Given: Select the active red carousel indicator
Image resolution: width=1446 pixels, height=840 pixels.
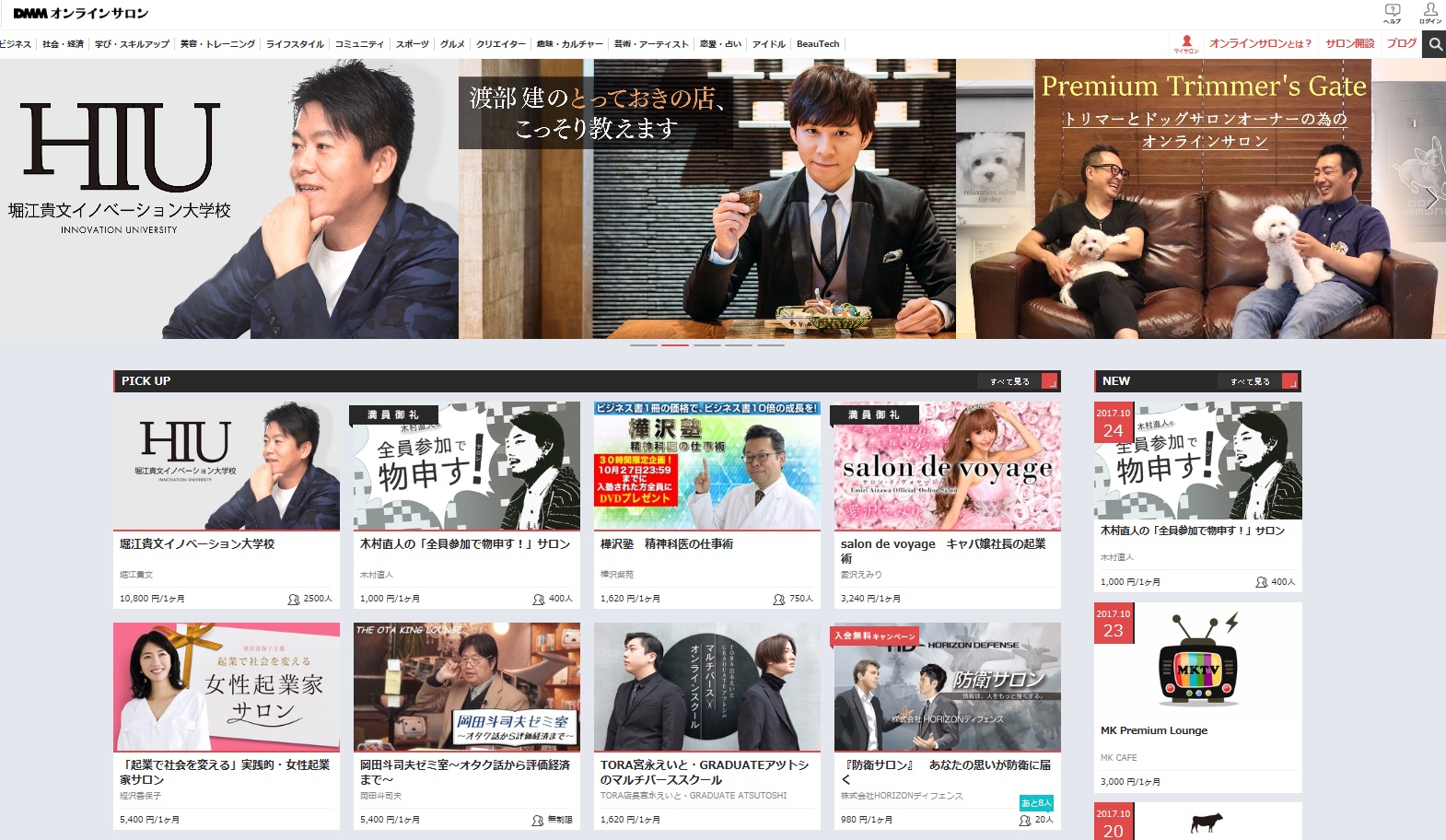Looking at the screenshot, I should click(675, 345).
